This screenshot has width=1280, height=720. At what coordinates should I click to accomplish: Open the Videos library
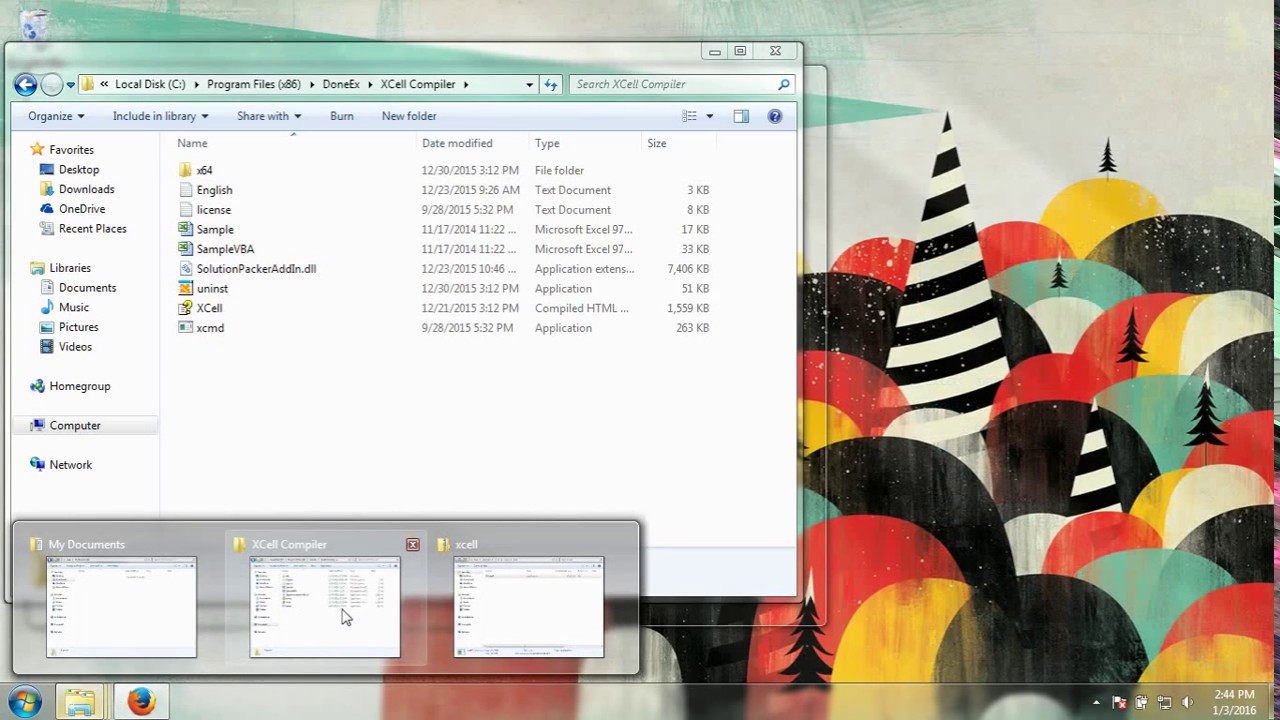pyautogui.click(x=75, y=347)
